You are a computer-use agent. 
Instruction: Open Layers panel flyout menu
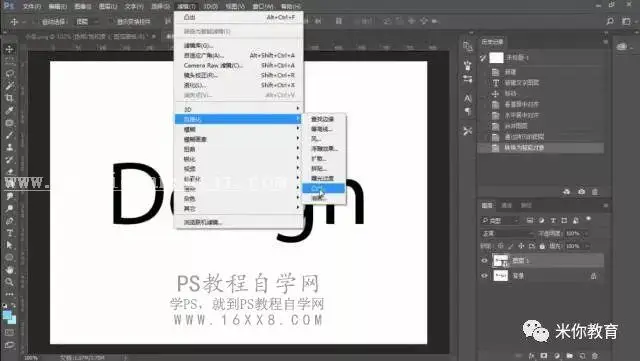click(606, 205)
